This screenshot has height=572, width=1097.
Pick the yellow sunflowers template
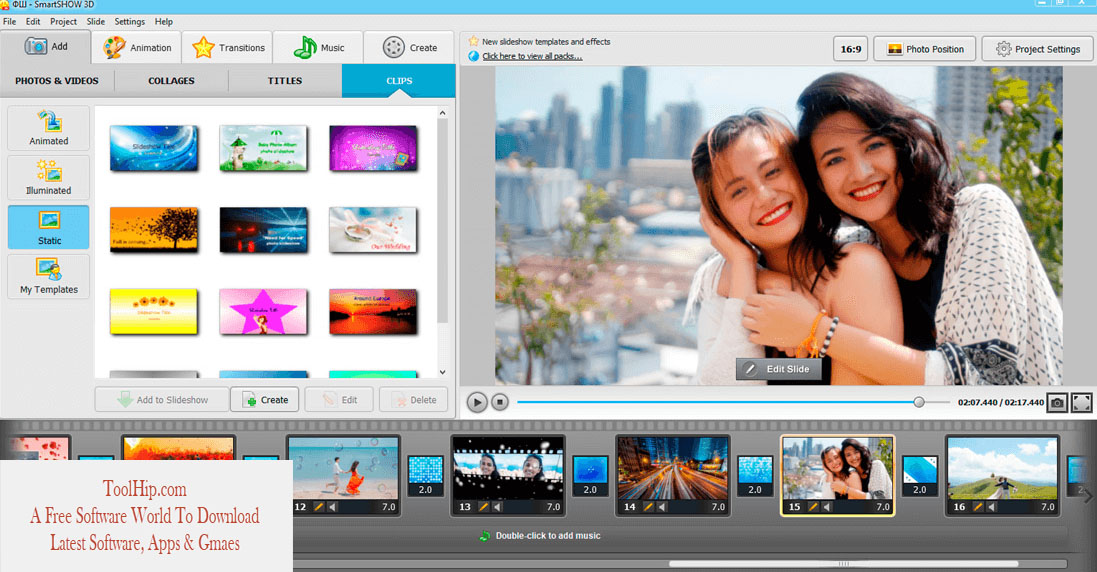[154, 312]
